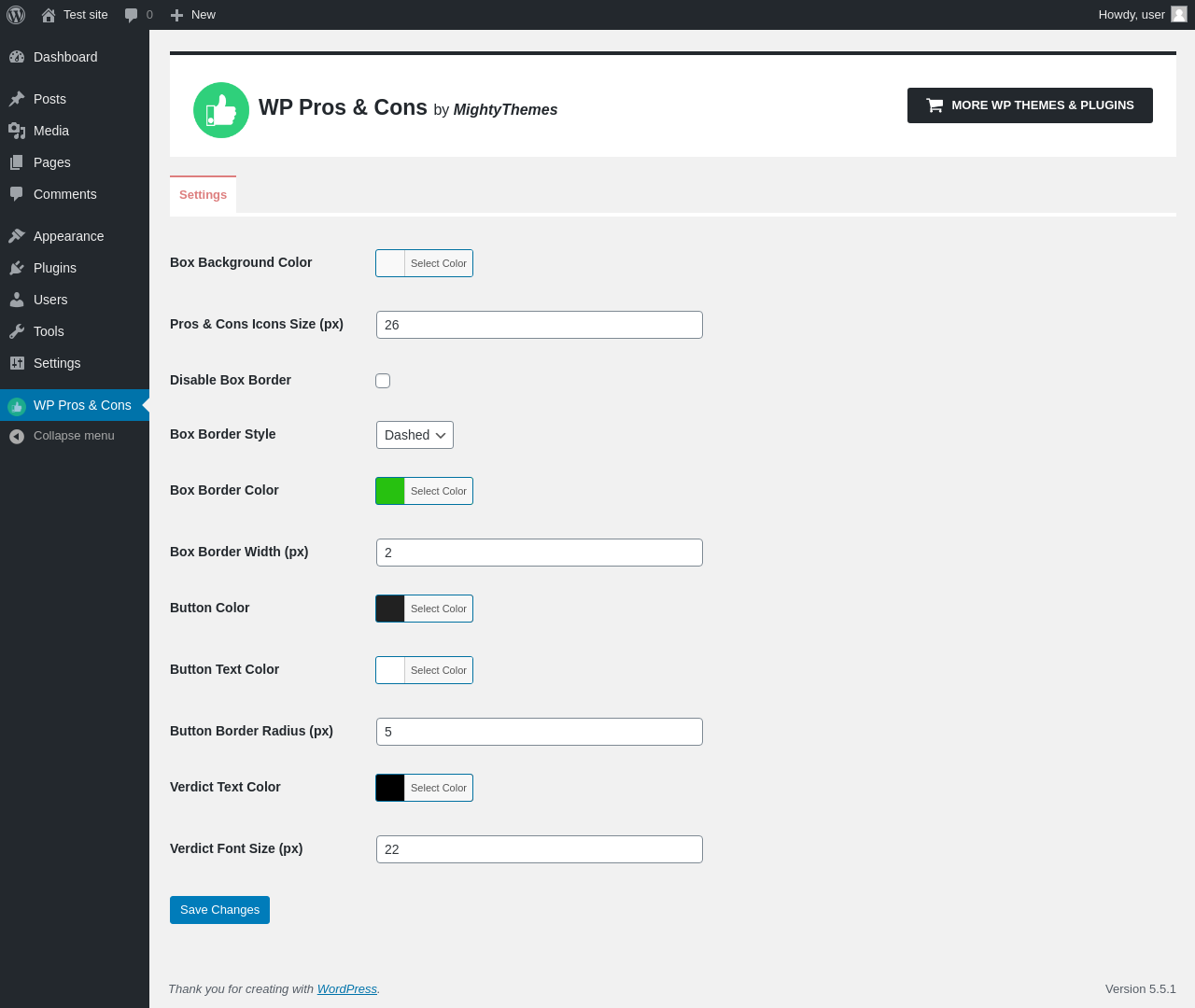
Task: Switch to the Settings tab
Action: coord(203,195)
